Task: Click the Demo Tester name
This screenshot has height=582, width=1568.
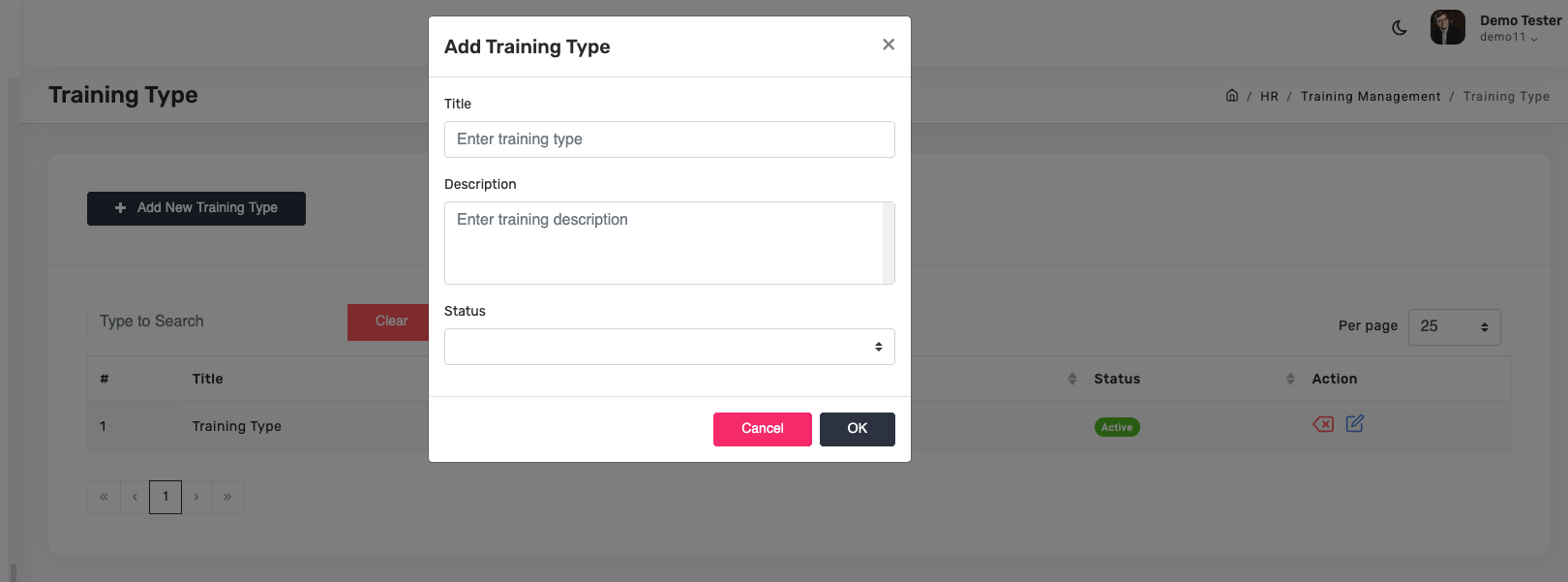Action: 1521,20
